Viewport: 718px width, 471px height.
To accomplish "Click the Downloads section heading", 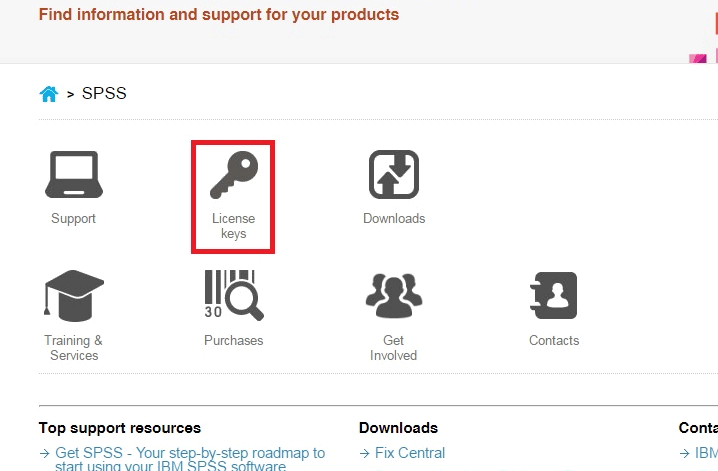I will [x=398, y=428].
